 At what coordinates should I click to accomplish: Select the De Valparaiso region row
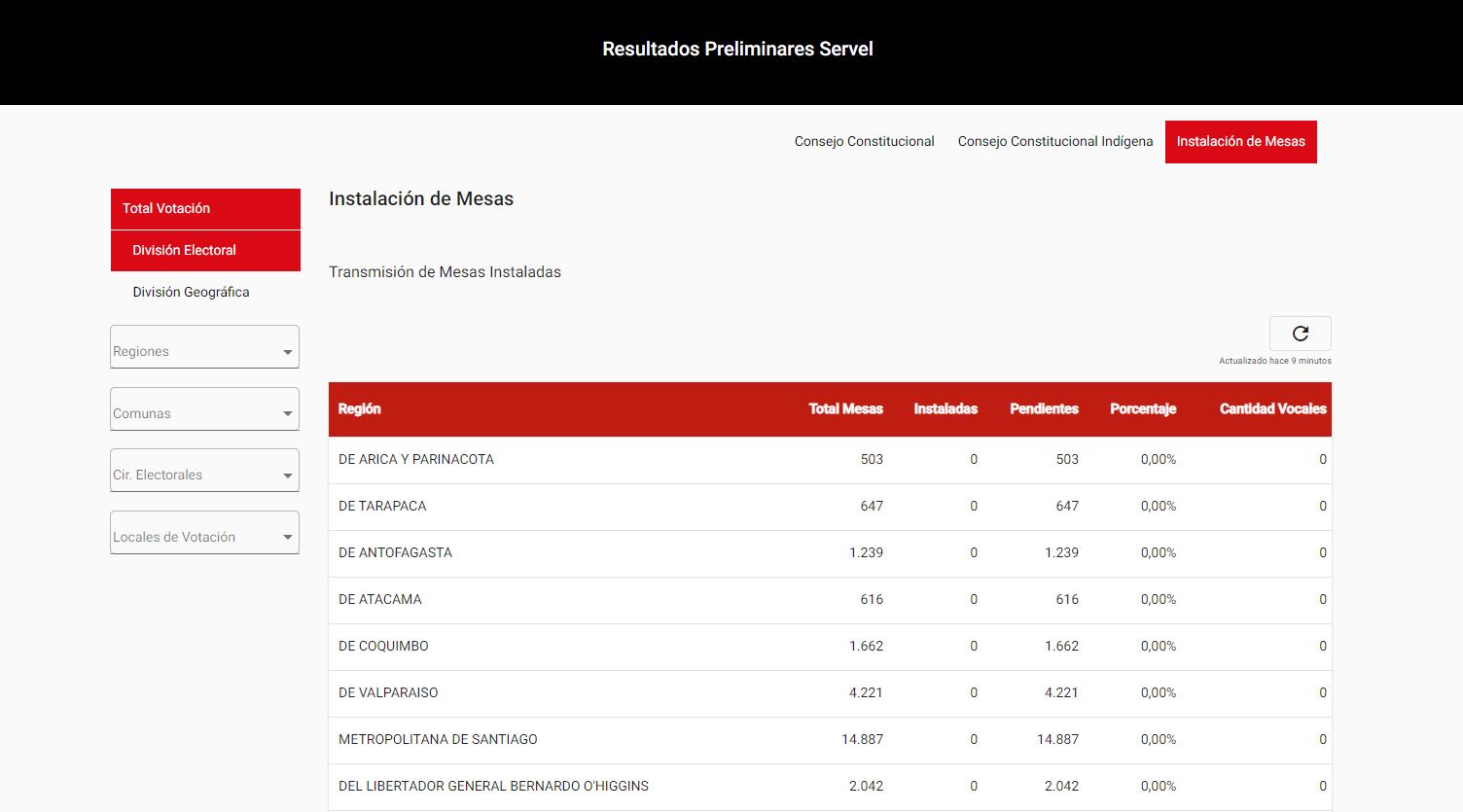388,693
